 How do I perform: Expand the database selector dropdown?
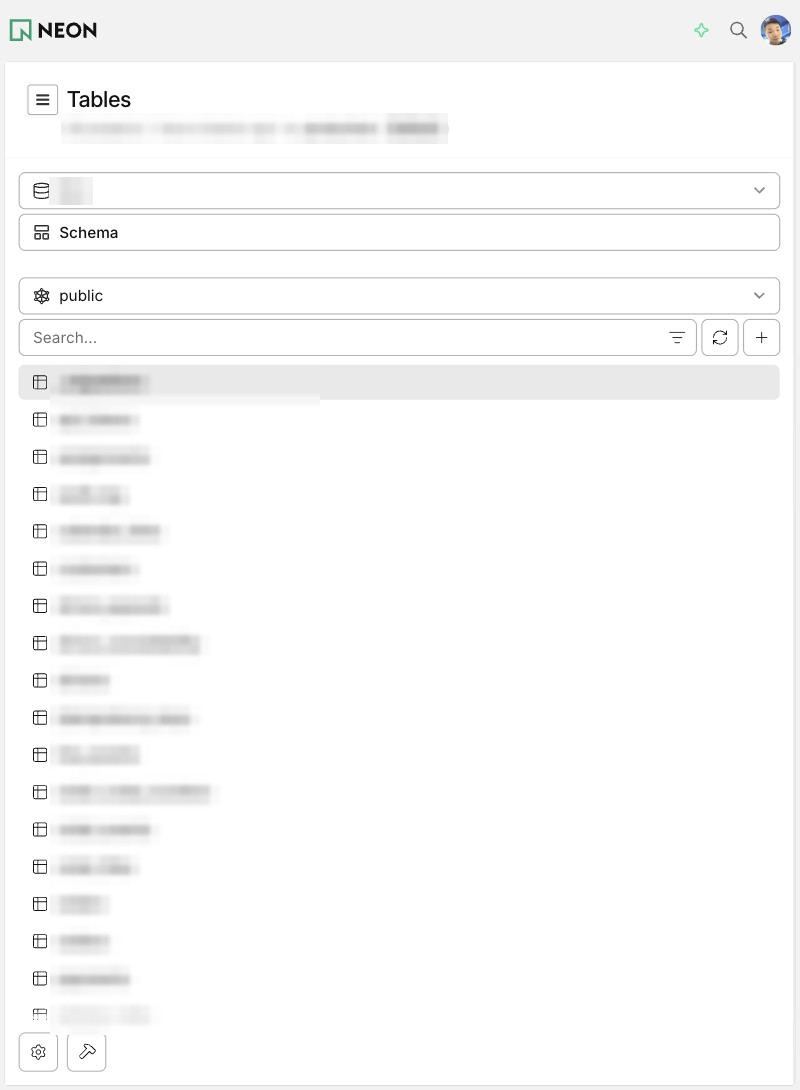pyautogui.click(x=399, y=190)
